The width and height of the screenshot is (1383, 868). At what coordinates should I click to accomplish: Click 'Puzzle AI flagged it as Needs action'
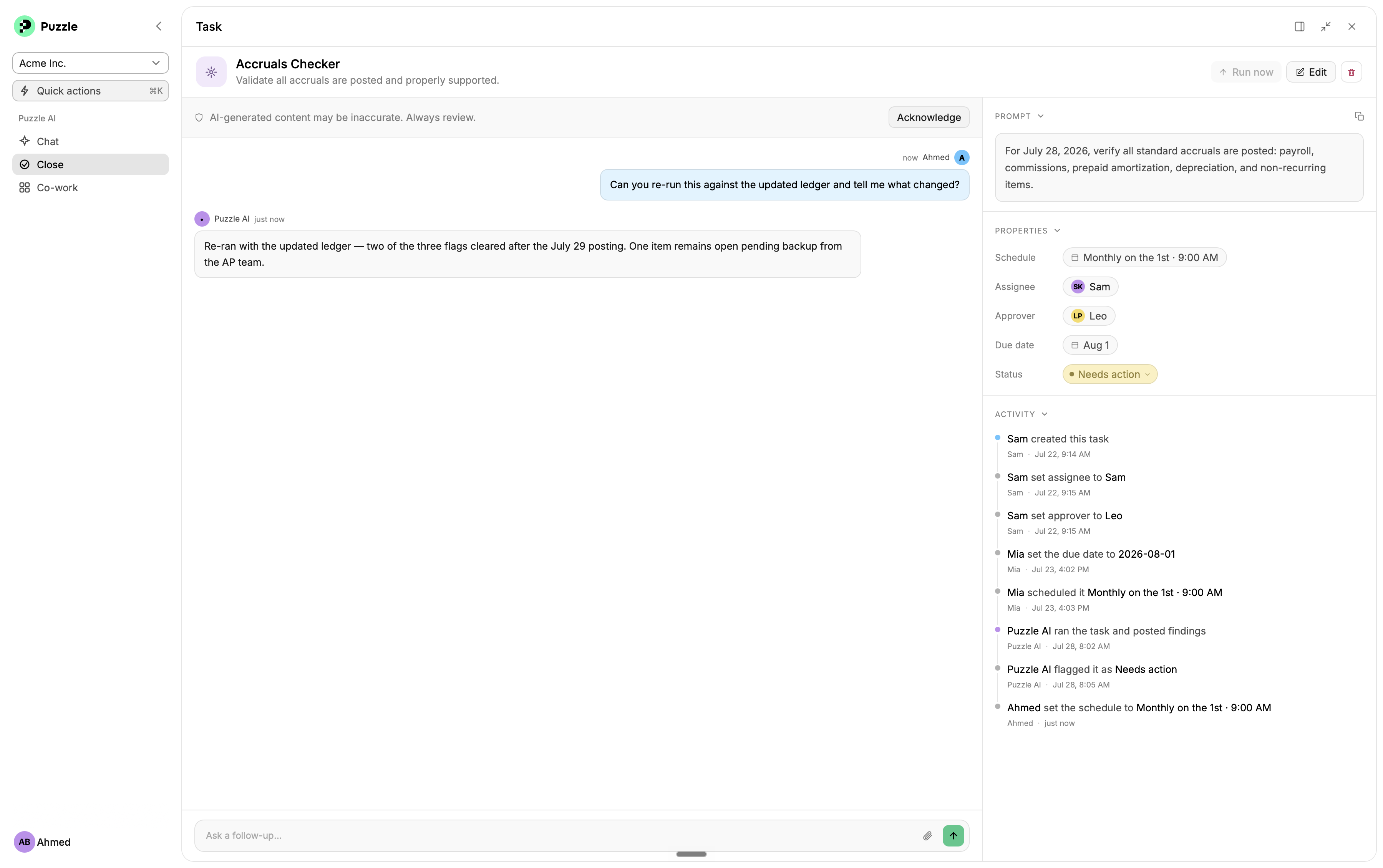pos(1092,670)
